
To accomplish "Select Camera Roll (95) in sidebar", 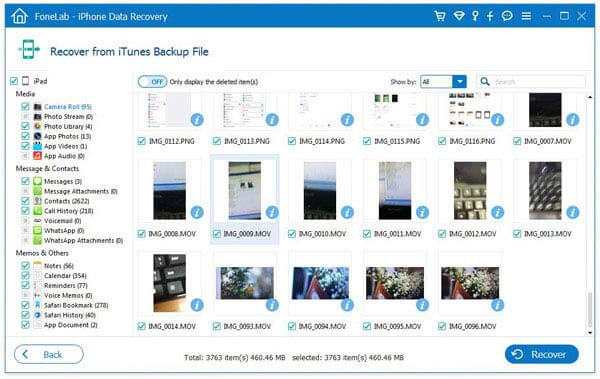I will click(x=68, y=107).
